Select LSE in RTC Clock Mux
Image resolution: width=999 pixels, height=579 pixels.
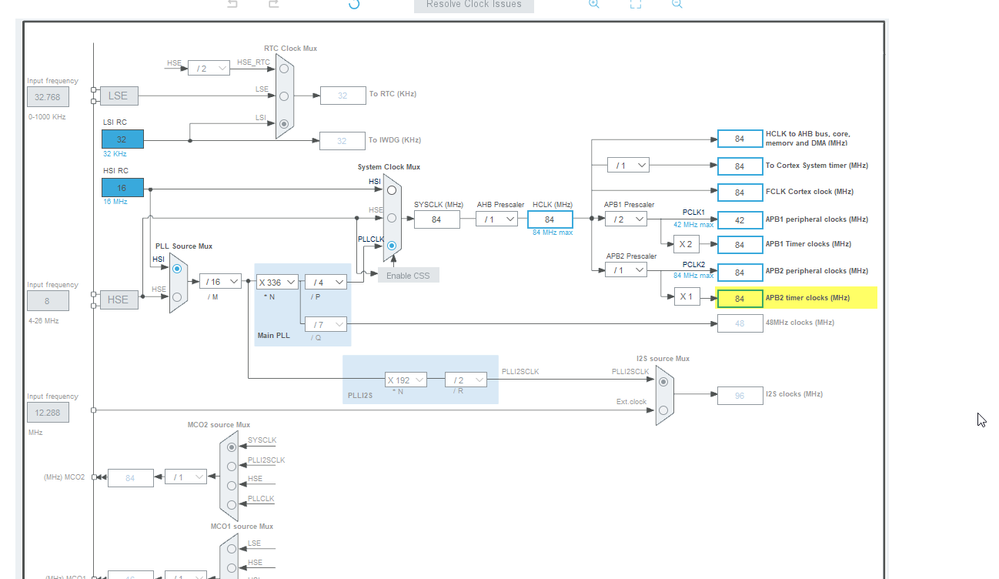click(x=284, y=96)
